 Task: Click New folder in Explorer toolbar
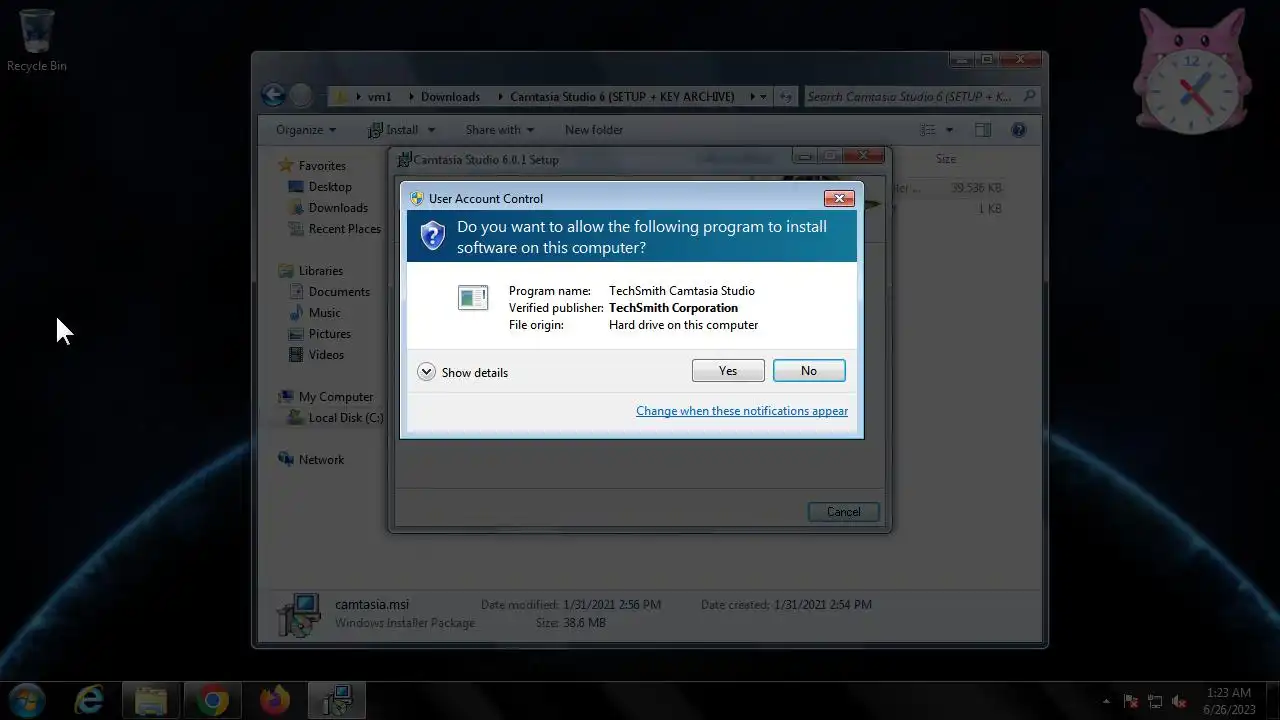[594, 130]
